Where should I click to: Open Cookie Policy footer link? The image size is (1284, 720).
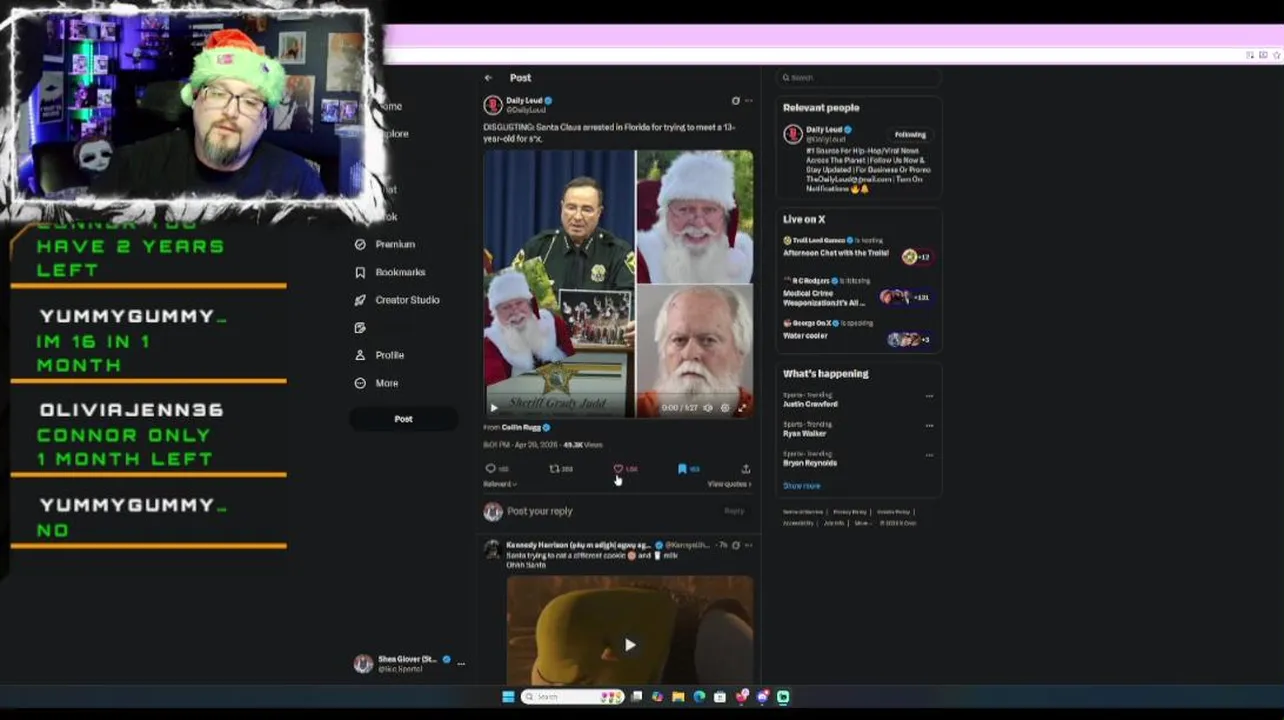pos(893,512)
